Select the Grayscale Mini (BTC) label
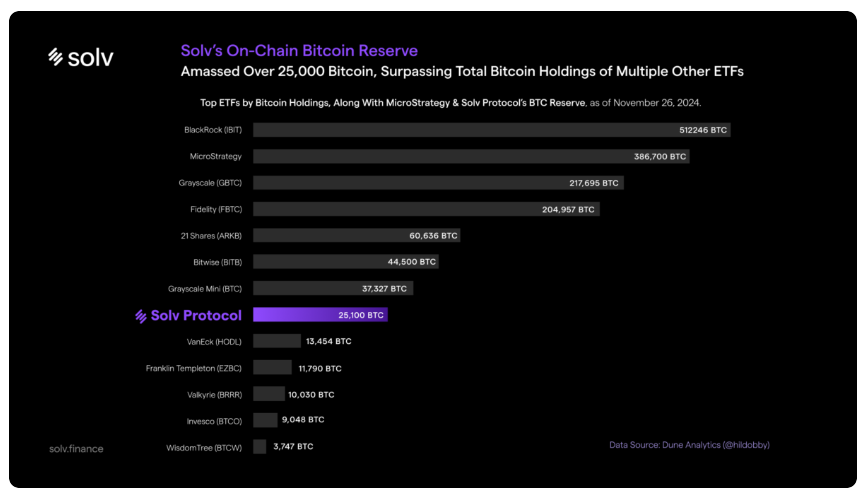The image size is (867, 496). (205, 288)
